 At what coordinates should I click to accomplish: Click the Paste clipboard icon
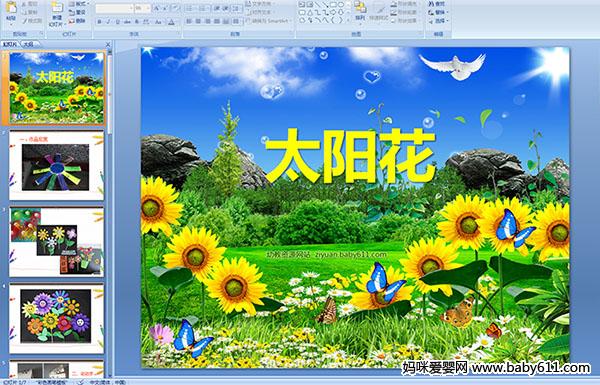11,8
